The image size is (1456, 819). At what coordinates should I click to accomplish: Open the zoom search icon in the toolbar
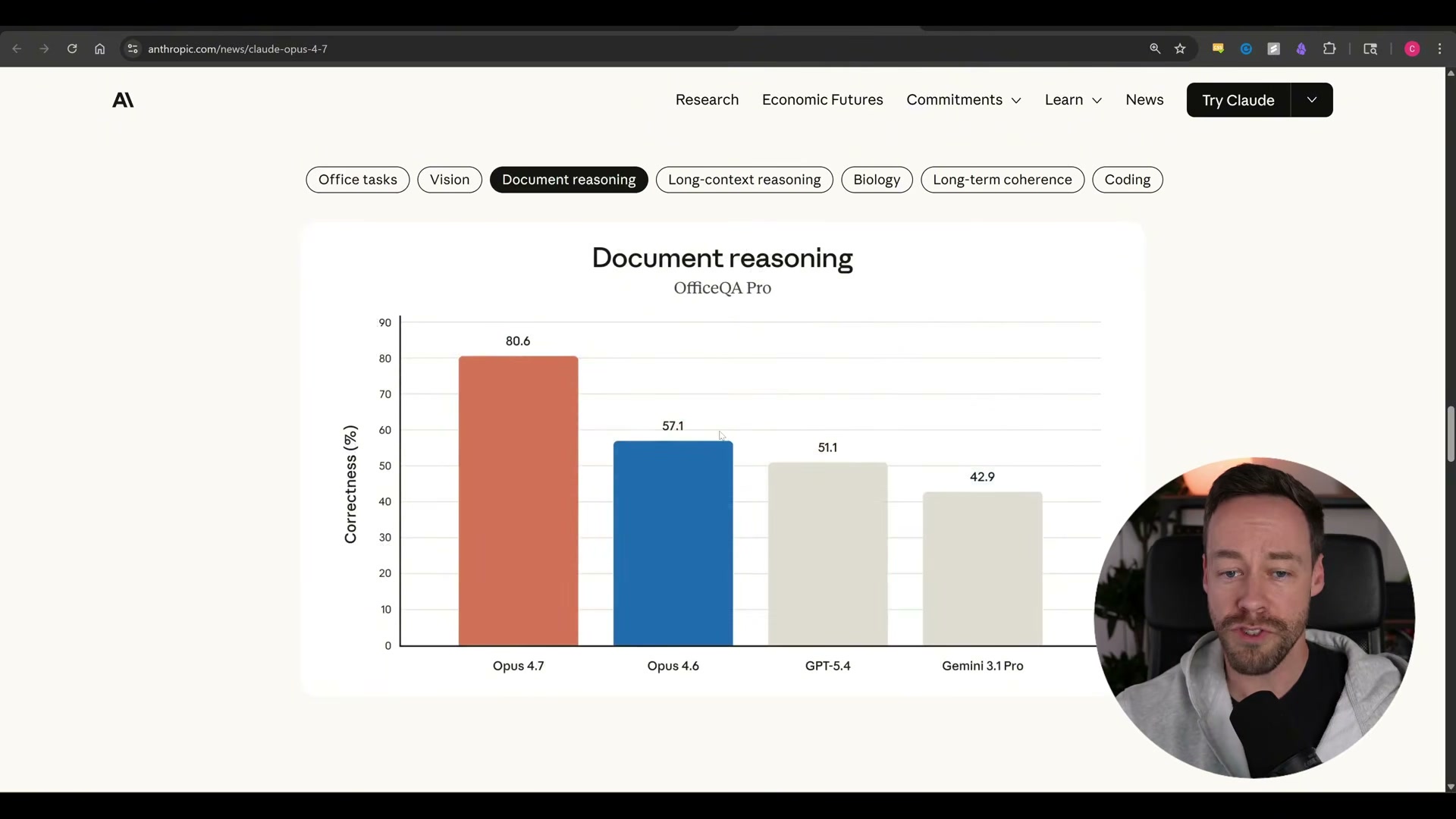click(1154, 49)
